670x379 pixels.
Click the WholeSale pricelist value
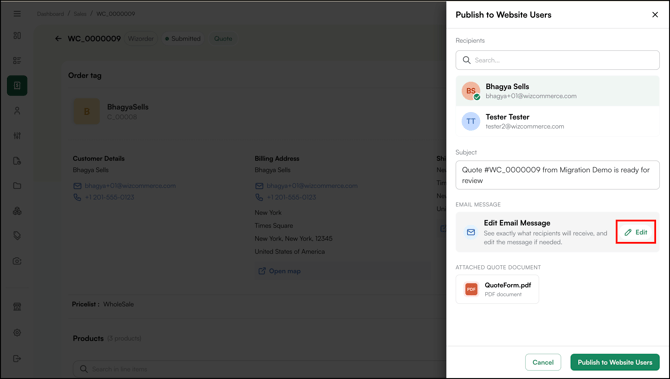[x=118, y=304]
